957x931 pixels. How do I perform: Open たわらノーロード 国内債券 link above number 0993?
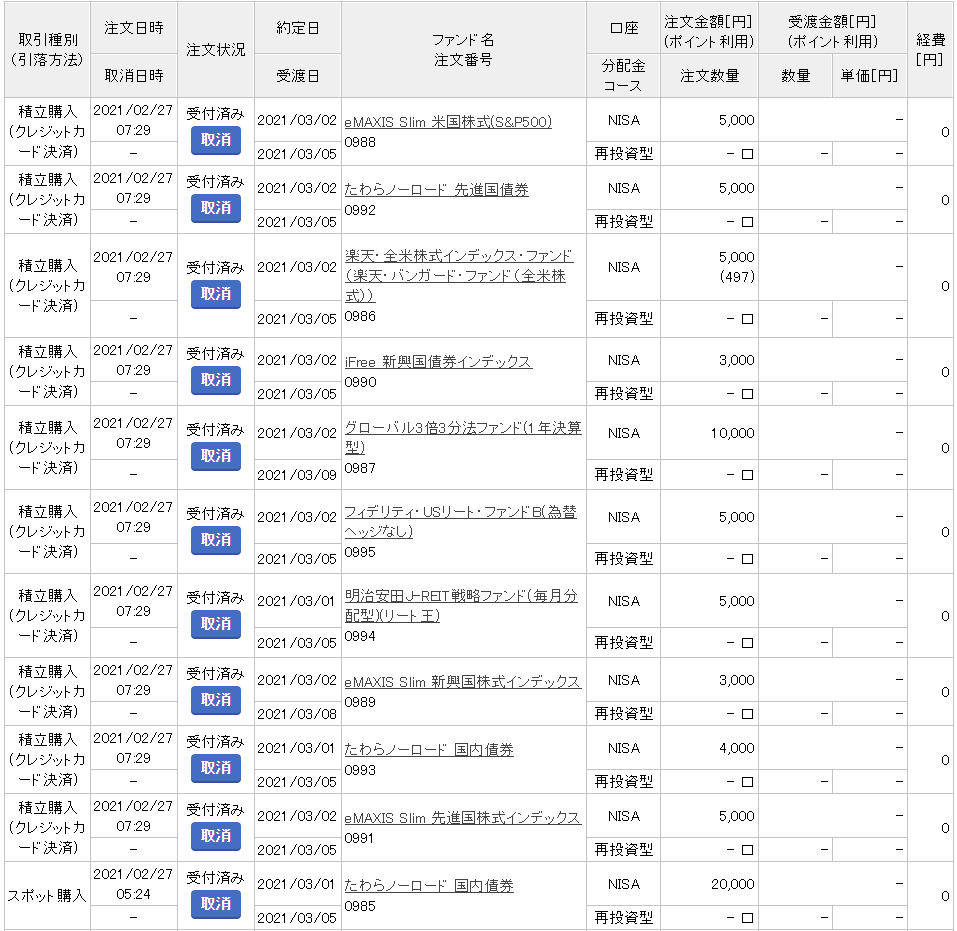429,750
